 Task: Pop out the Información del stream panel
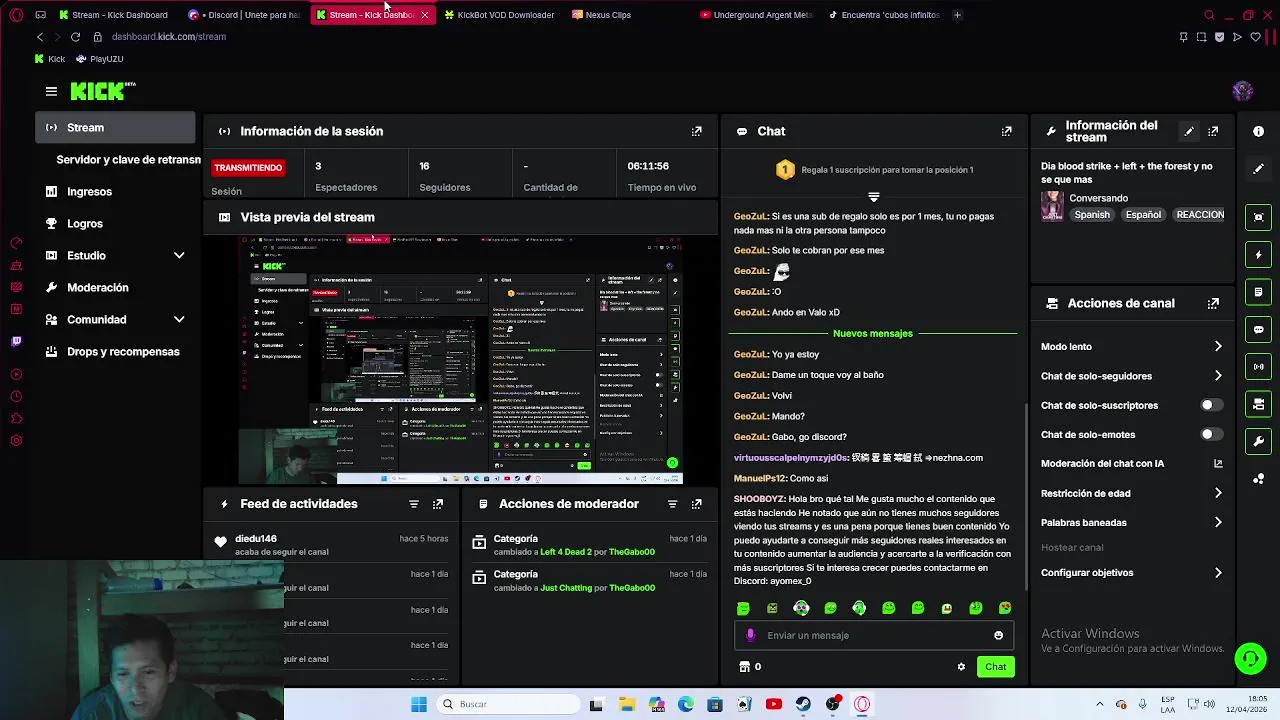coord(1213,131)
